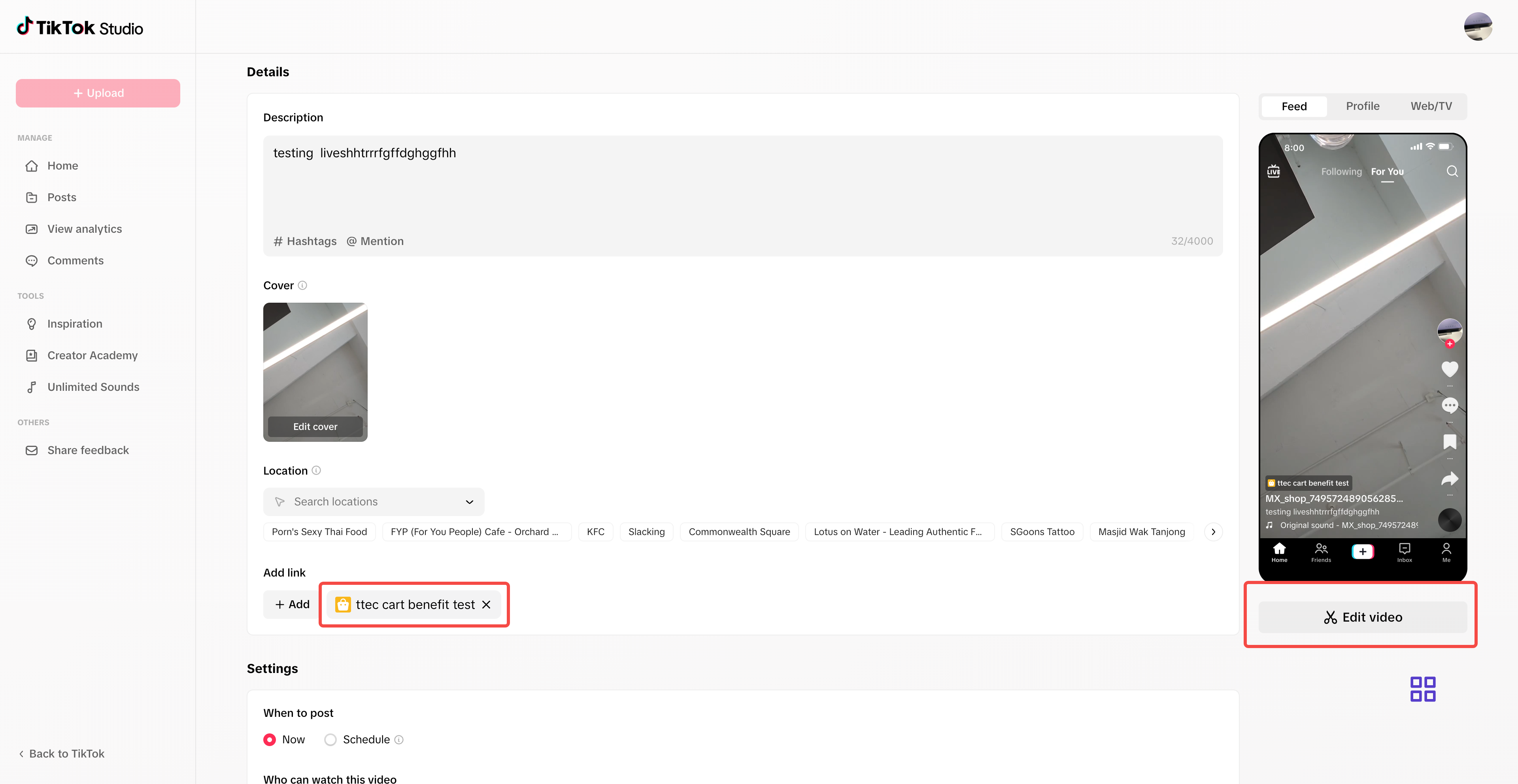This screenshot has width=1518, height=784.
Task: Click the TikTok Studio logo
Action: pos(79,27)
